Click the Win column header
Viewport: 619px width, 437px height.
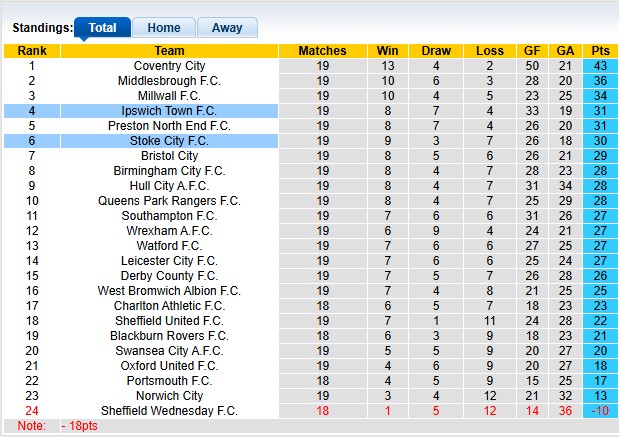[x=387, y=51]
